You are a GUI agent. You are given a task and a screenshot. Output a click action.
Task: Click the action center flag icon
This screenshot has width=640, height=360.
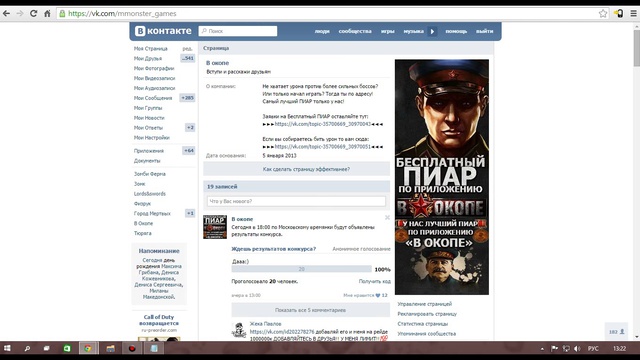point(554,348)
